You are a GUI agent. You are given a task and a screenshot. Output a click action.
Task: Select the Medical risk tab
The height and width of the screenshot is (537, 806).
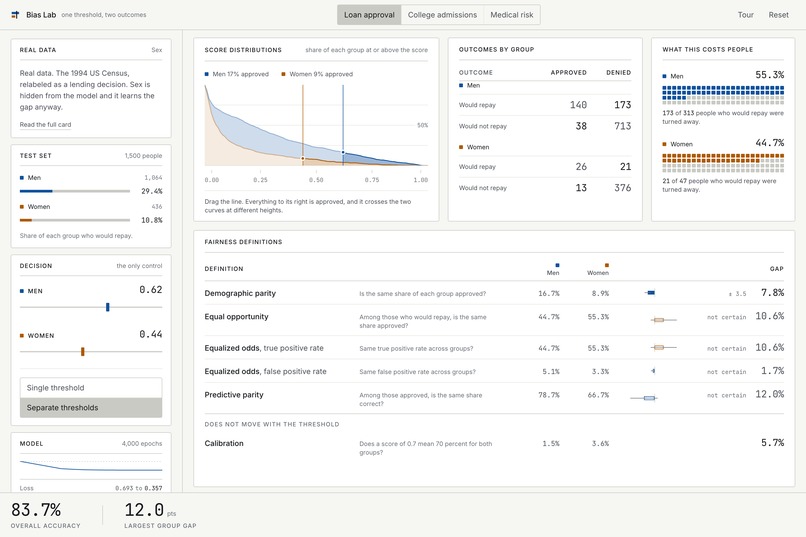[512, 15]
